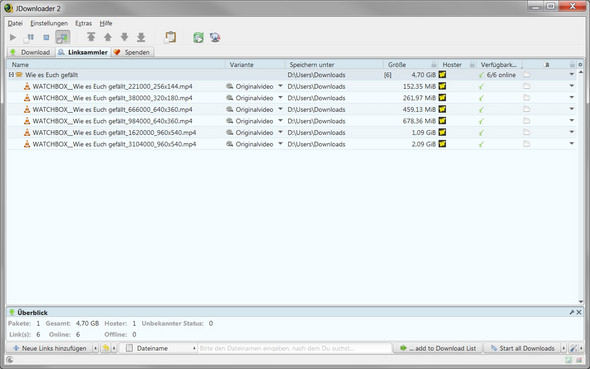The height and width of the screenshot is (369, 590).
Task: Click folder icon in 261.97 MiB row
Action: (x=526, y=98)
